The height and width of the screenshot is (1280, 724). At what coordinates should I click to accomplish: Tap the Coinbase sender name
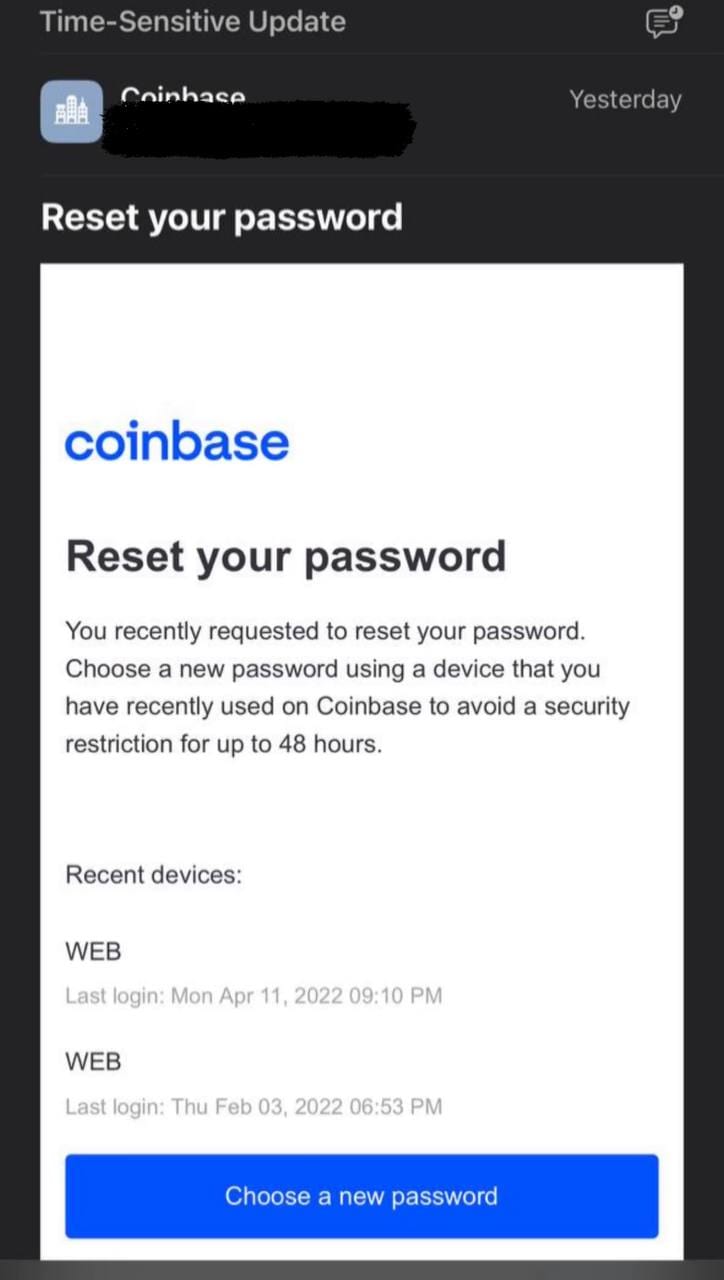point(183,96)
